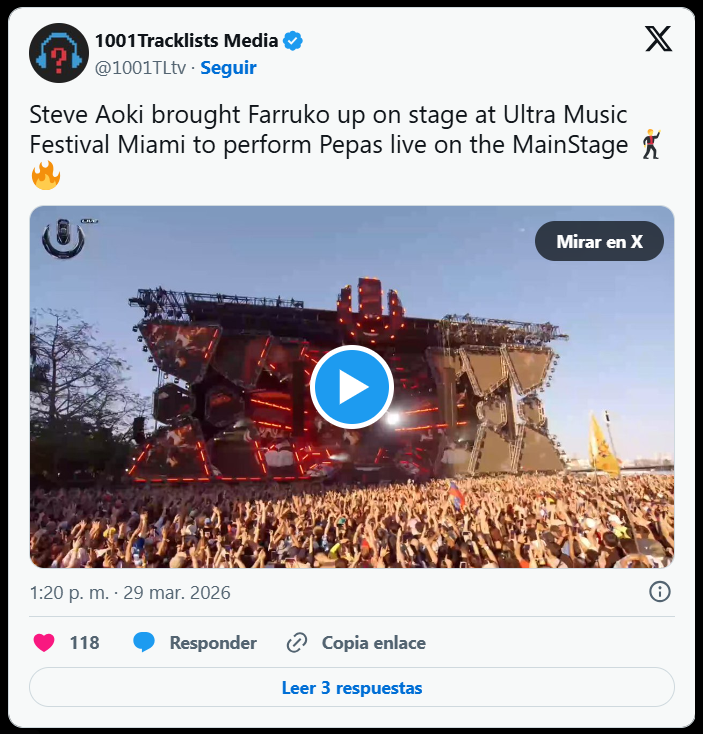Click the Responder label
This screenshot has height=734, width=703.
[213, 643]
